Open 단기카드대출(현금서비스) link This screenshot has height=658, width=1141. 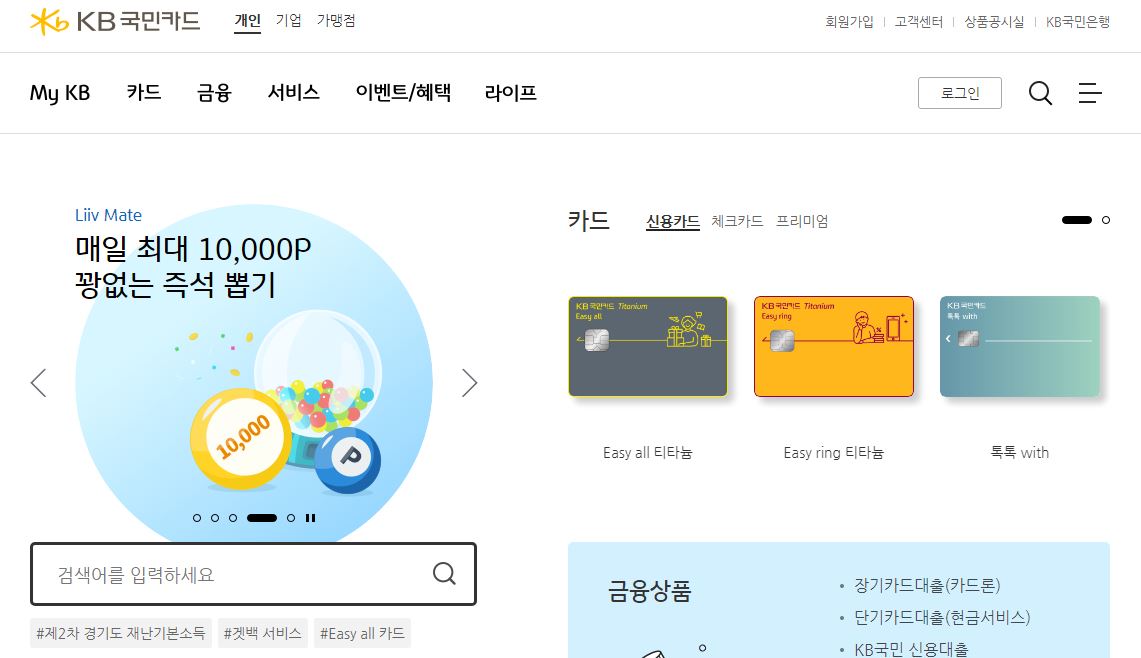[x=942, y=617]
